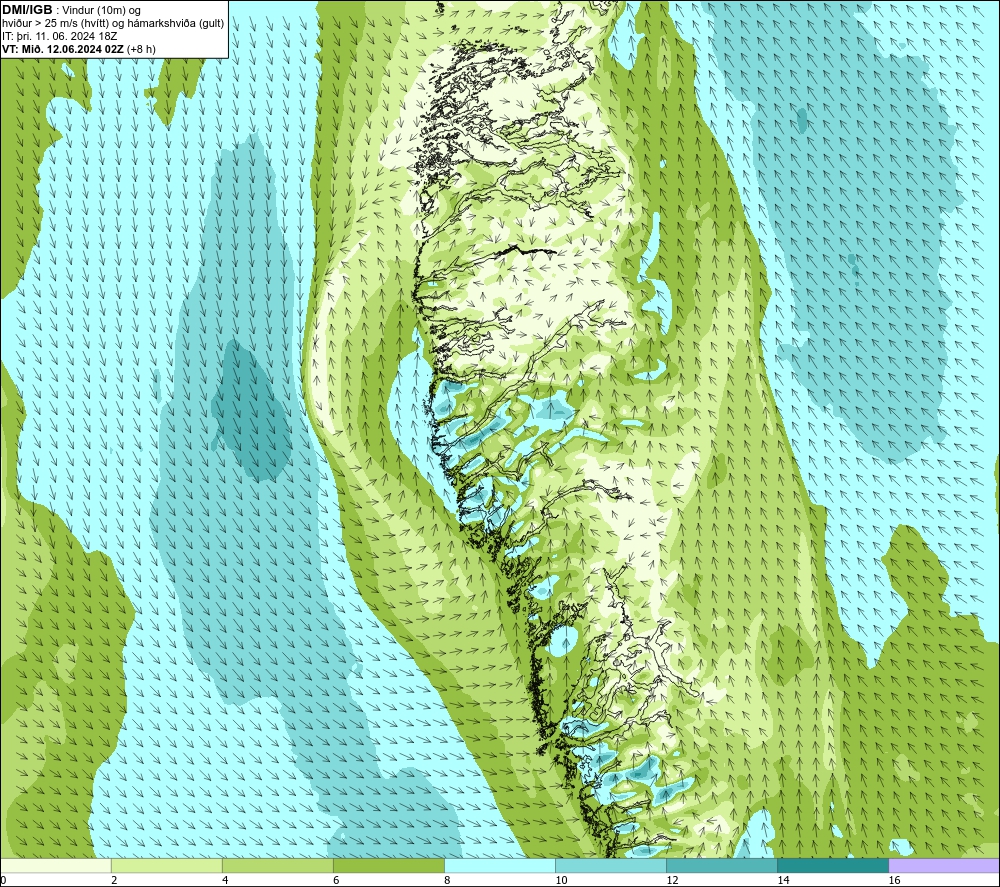Click the dark teal 14–16 legend swatch

point(832,865)
